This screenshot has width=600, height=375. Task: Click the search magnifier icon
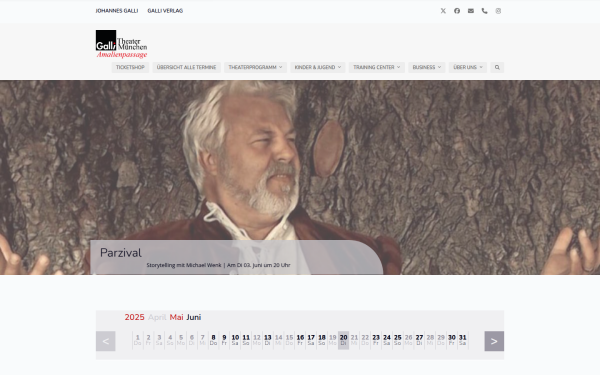coord(497,67)
